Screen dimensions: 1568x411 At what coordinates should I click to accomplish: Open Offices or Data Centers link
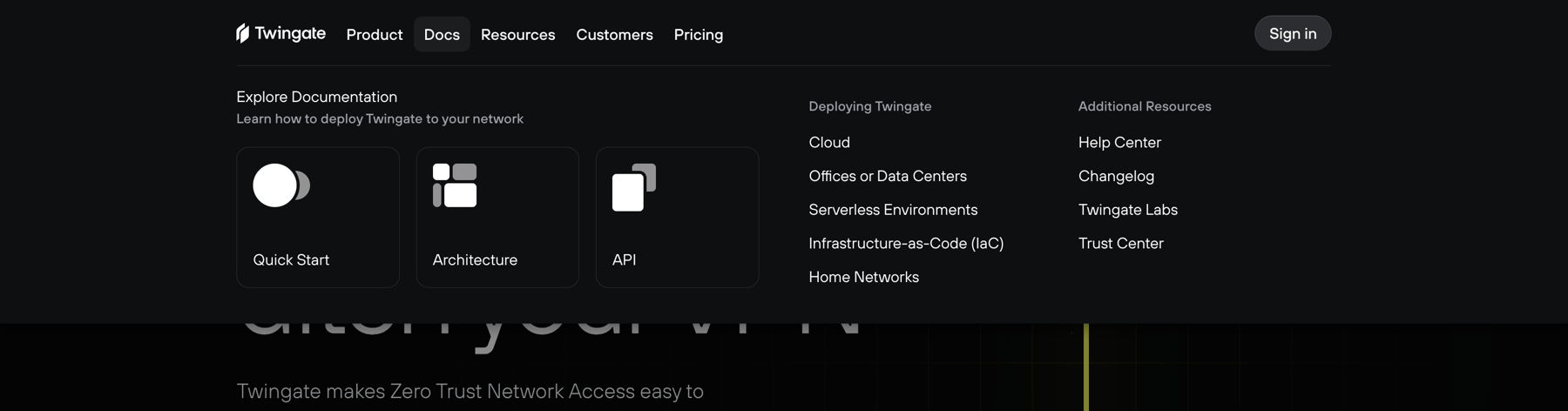click(x=888, y=176)
